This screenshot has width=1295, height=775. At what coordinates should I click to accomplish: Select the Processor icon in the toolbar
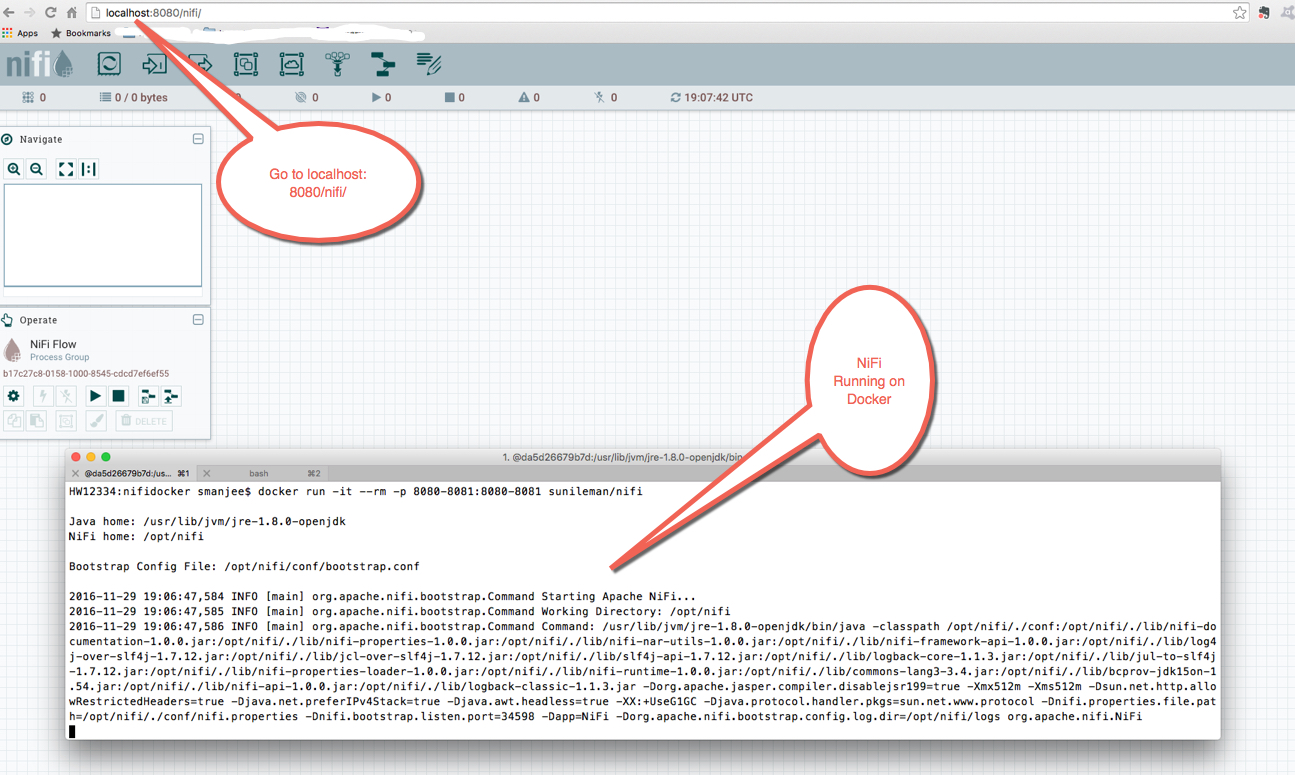point(109,64)
